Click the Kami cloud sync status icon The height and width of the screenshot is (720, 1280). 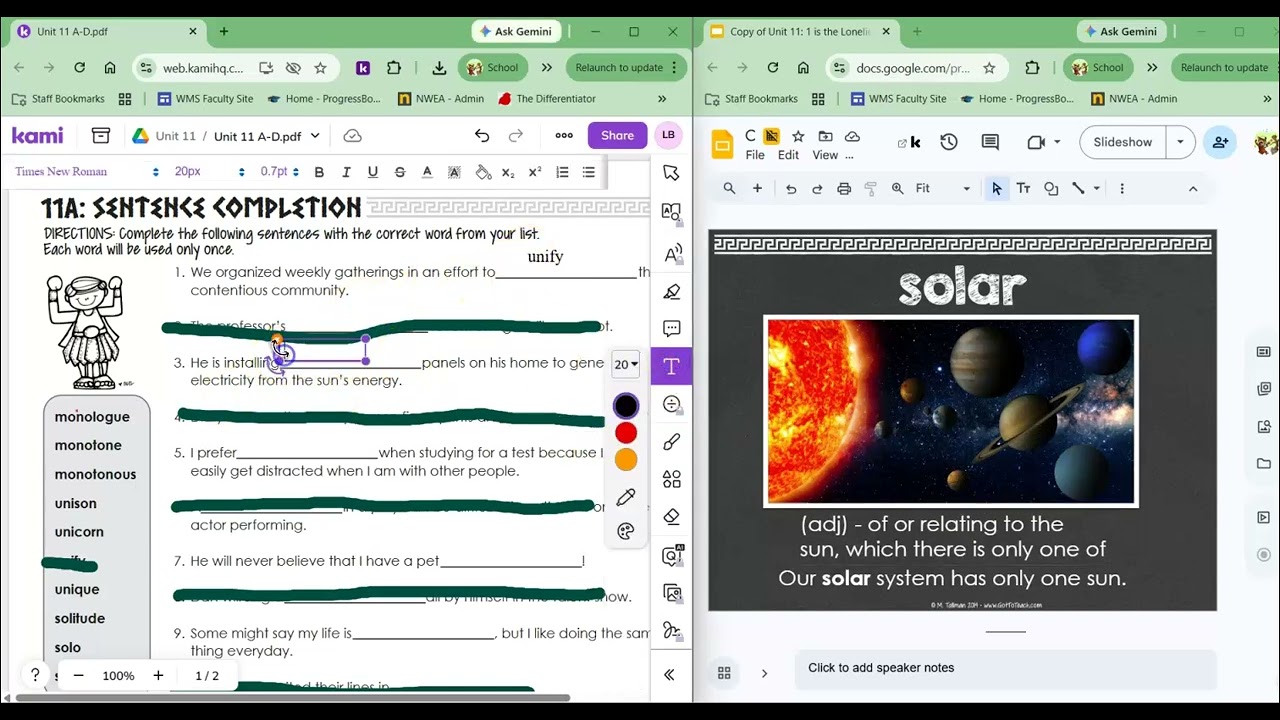(x=352, y=136)
